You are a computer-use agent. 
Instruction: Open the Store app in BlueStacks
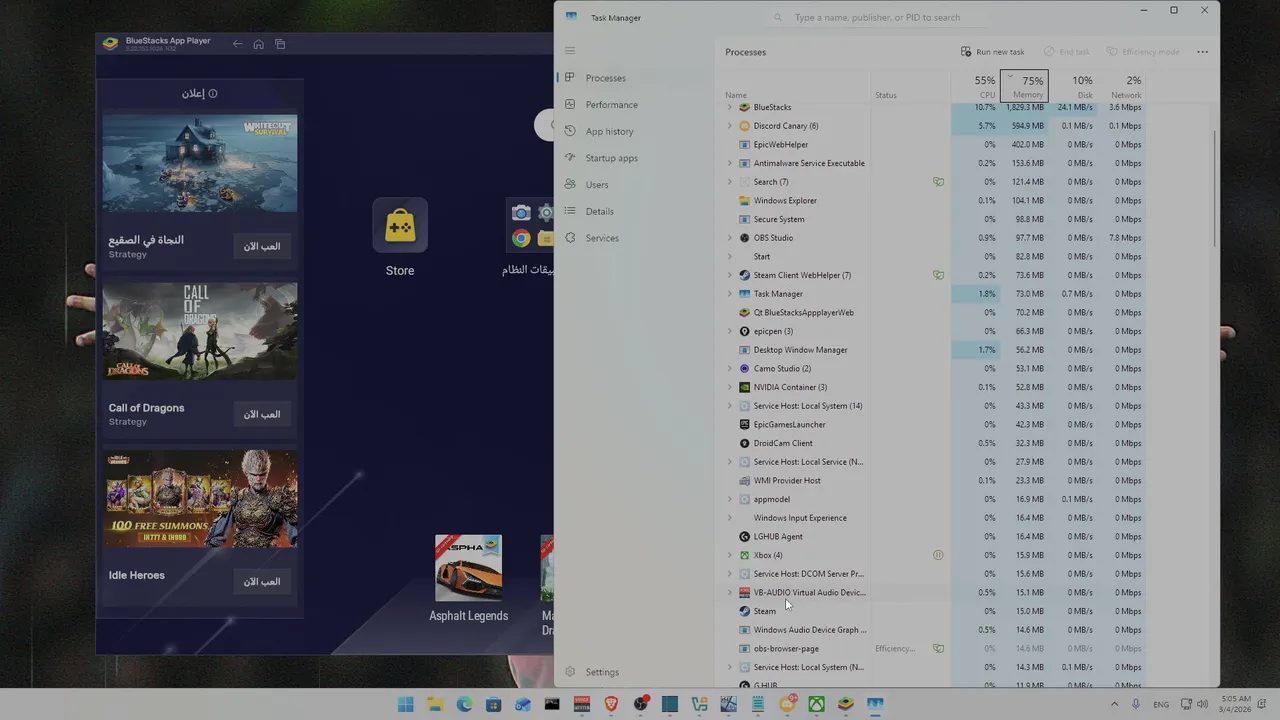400,225
